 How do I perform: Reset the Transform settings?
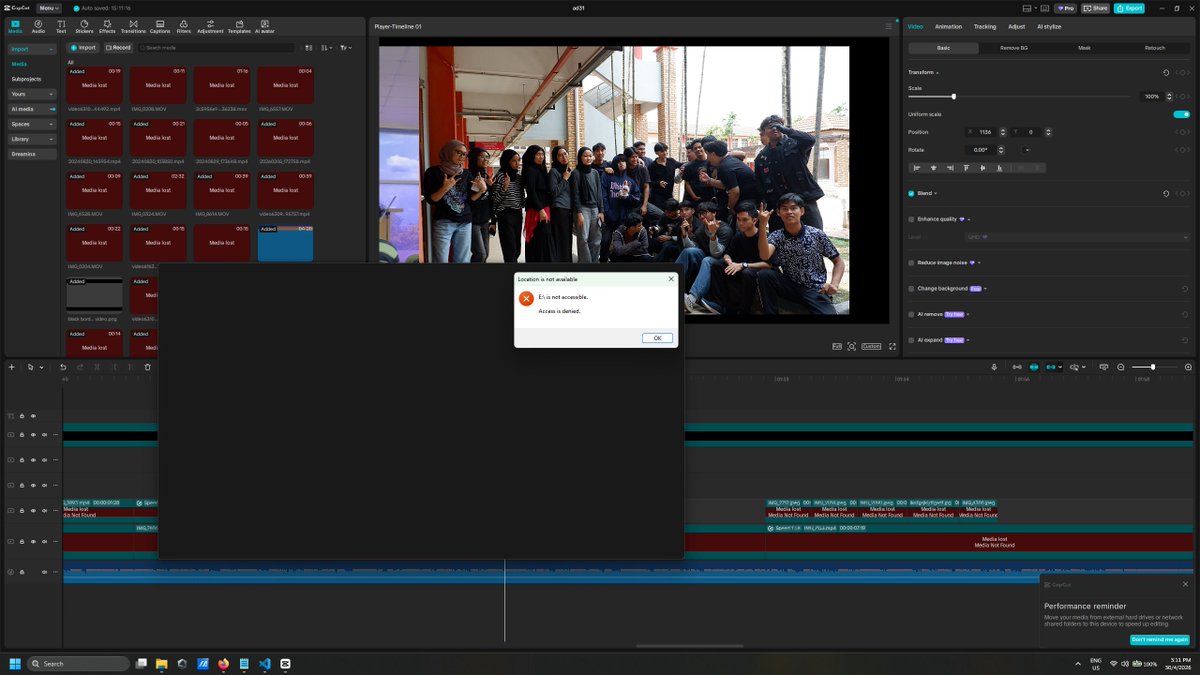[1166, 72]
